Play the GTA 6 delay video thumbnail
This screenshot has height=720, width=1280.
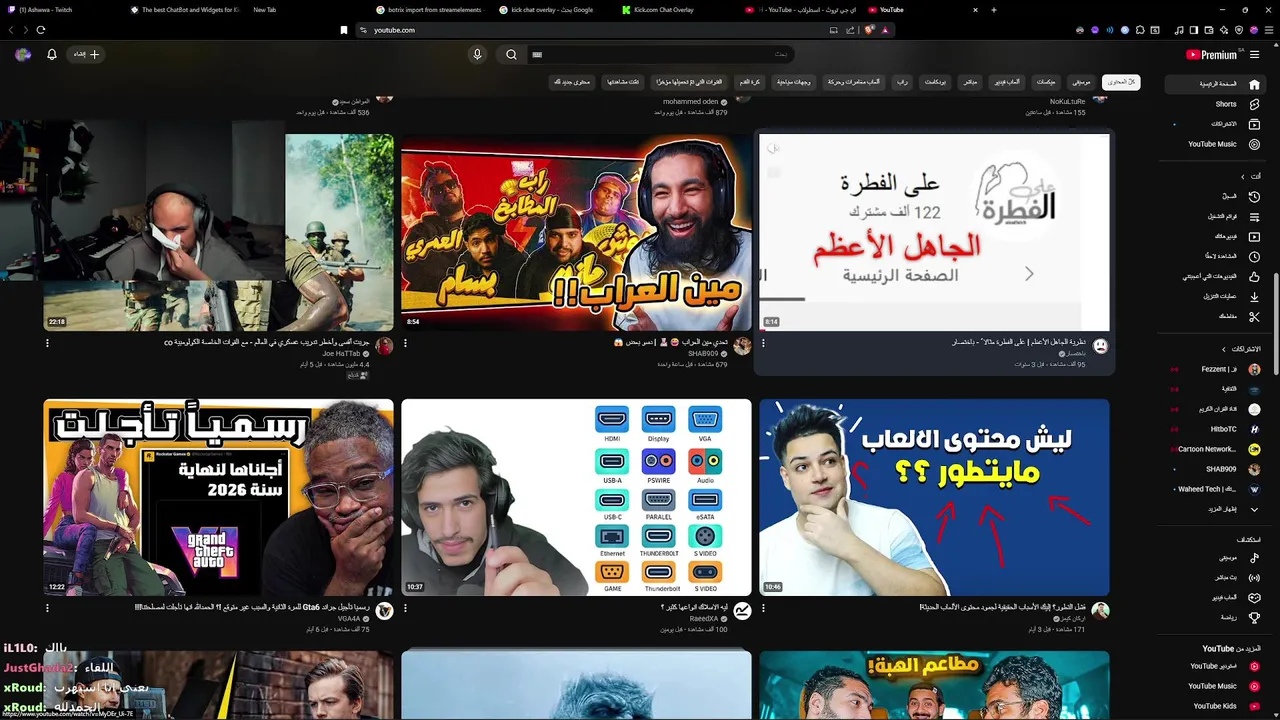coord(218,497)
